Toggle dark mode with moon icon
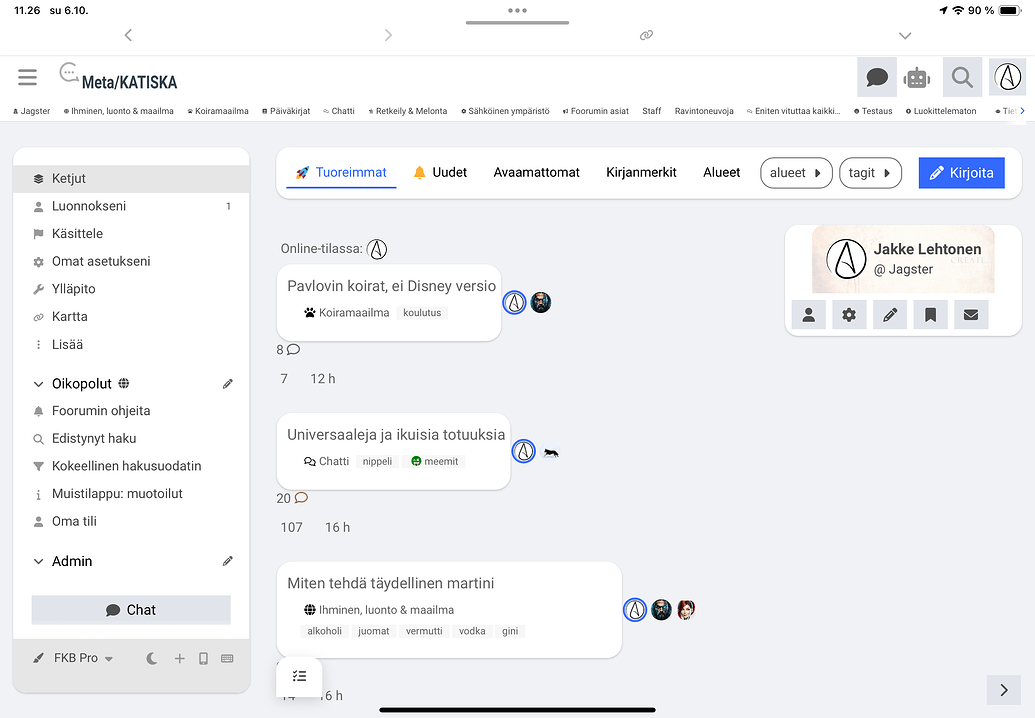Viewport: 1035px width, 718px height. pos(152,658)
